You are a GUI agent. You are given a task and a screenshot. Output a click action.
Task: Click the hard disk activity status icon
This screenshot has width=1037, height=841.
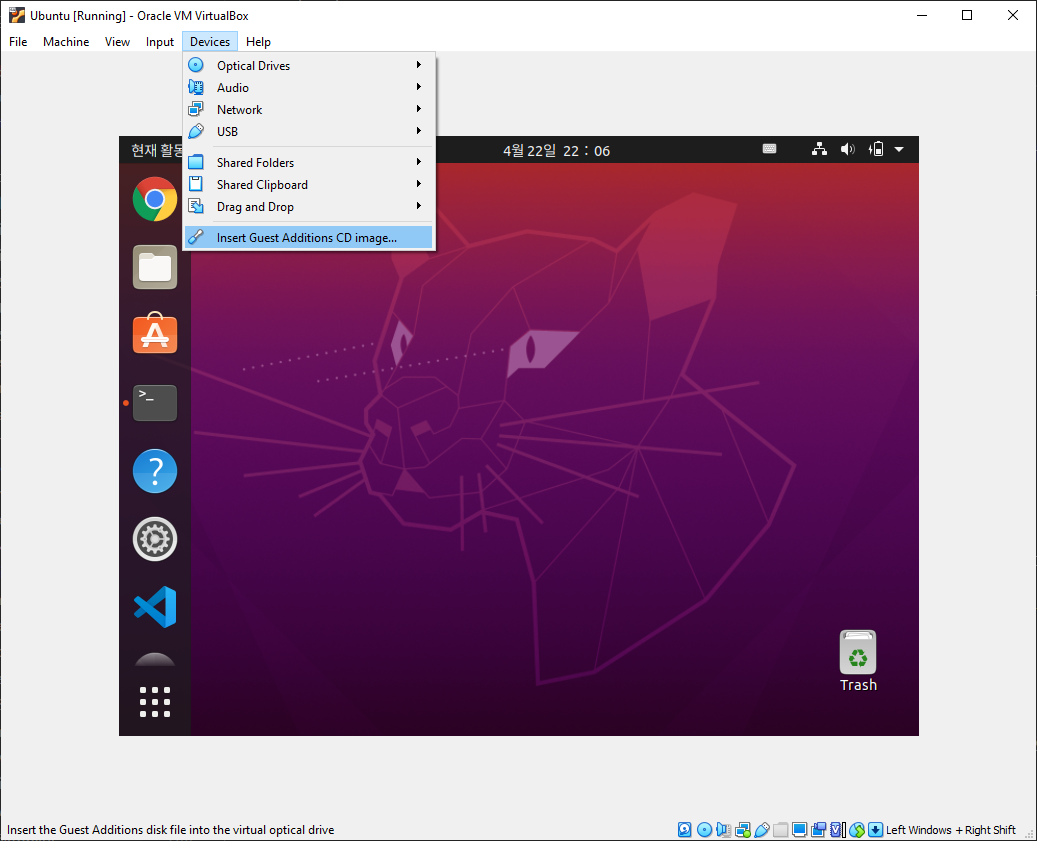(684, 829)
